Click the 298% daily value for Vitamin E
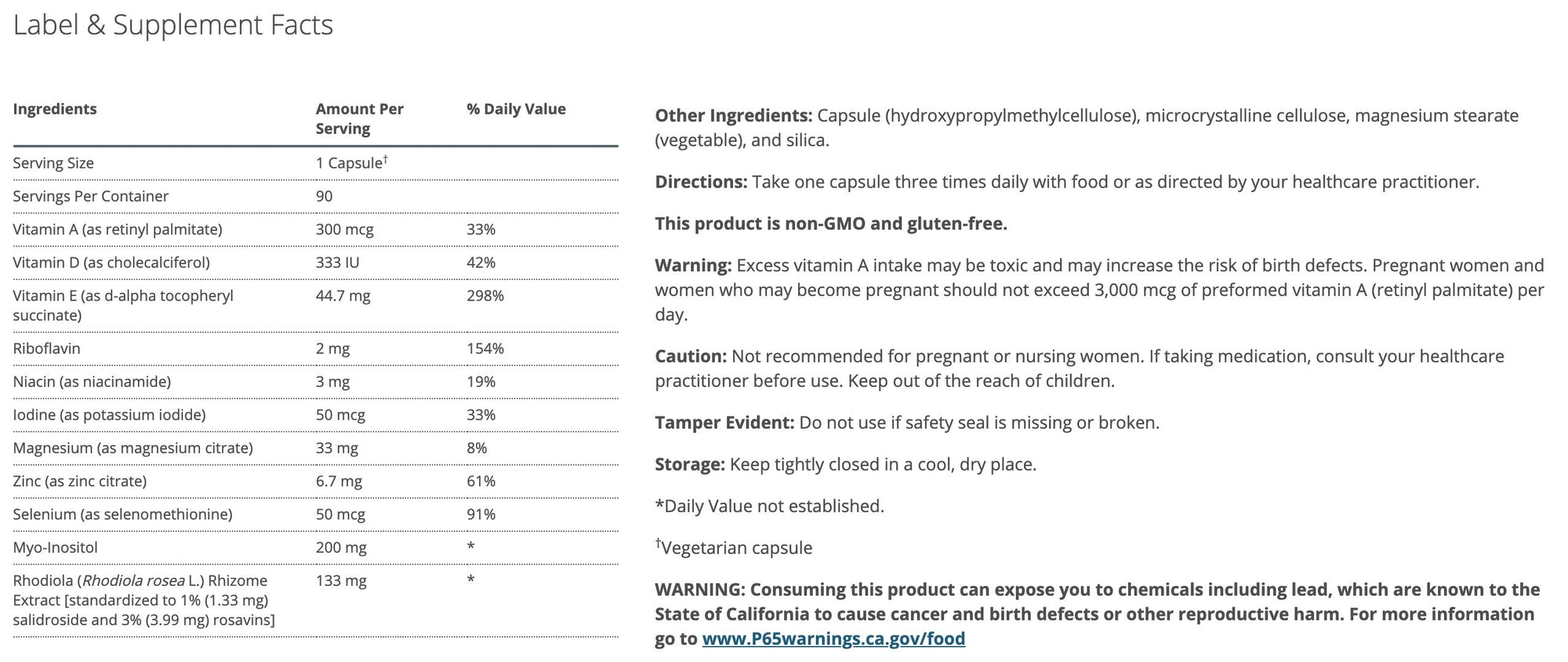1568x662 pixels. point(485,296)
